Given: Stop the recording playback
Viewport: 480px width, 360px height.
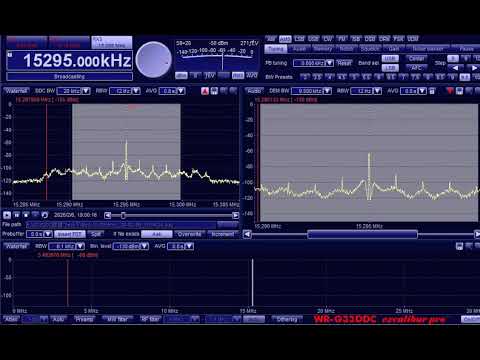Looking at the screenshot, I should click(x=26, y=215).
